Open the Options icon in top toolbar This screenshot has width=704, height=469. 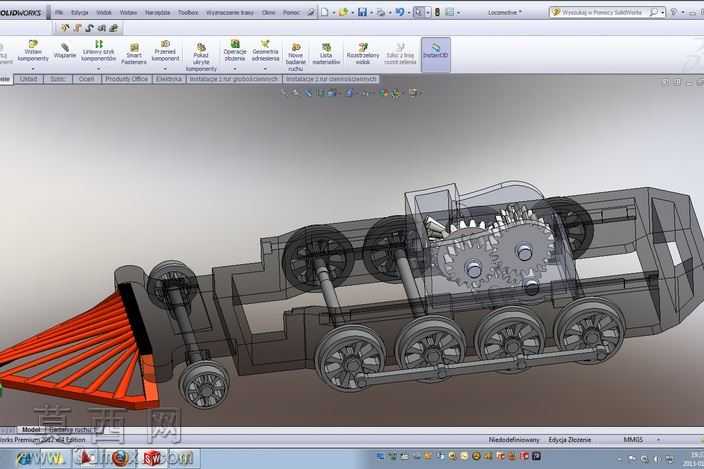(449, 13)
